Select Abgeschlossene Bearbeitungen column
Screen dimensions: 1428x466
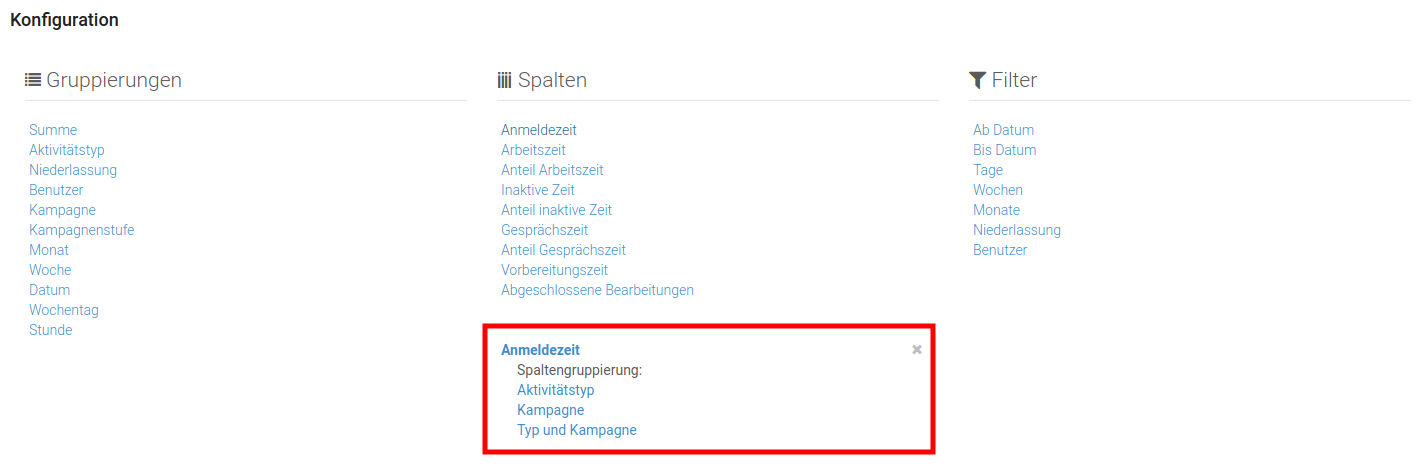(x=597, y=290)
